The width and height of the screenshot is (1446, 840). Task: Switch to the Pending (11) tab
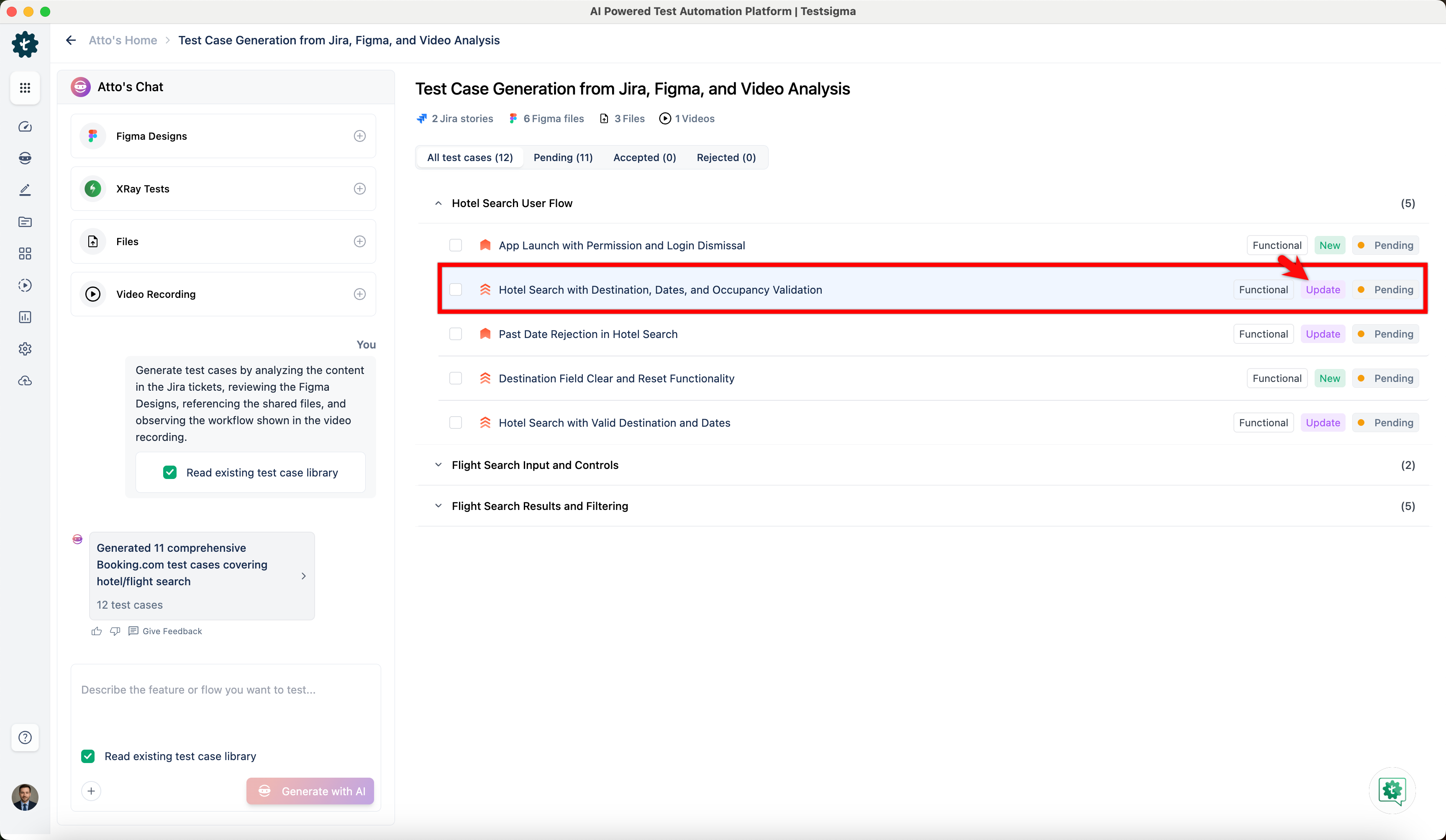pos(562,157)
